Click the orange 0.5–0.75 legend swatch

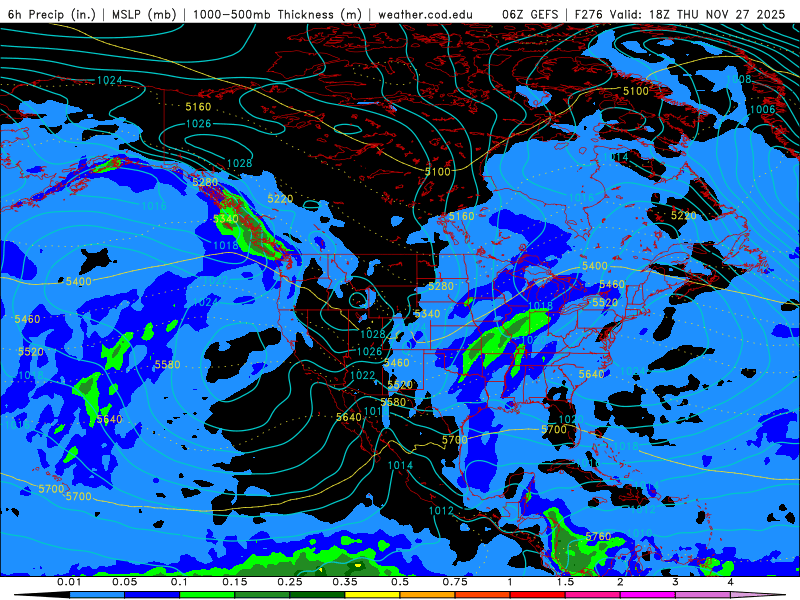pyautogui.click(x=428, y=595)
